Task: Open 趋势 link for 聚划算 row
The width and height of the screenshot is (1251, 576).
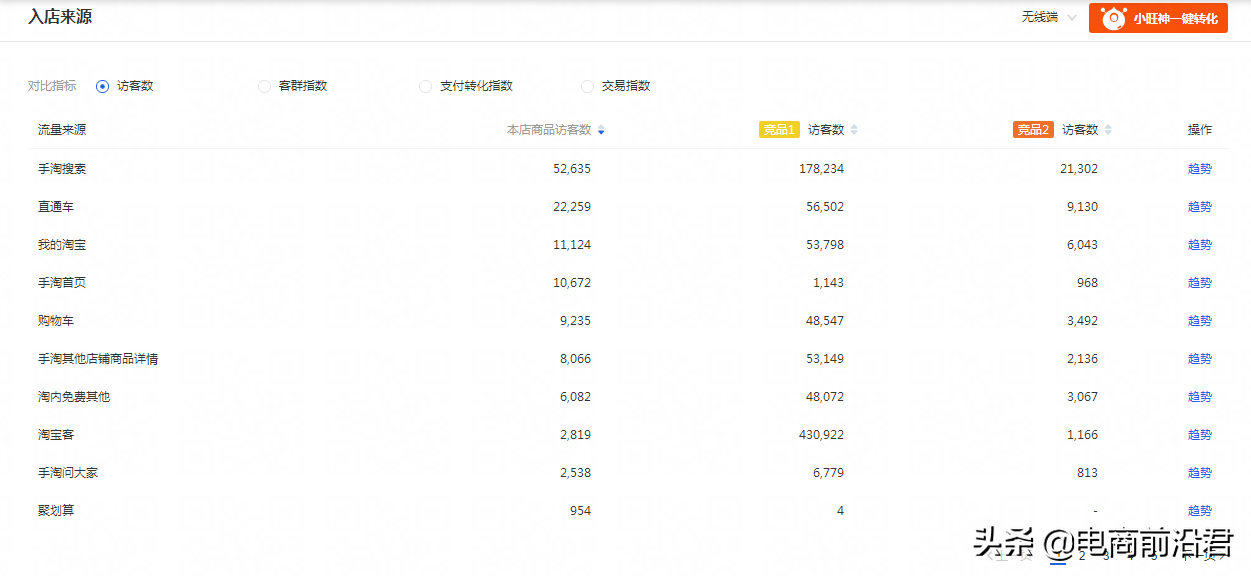Action: pyautogui.click(x=1200, y=511)
